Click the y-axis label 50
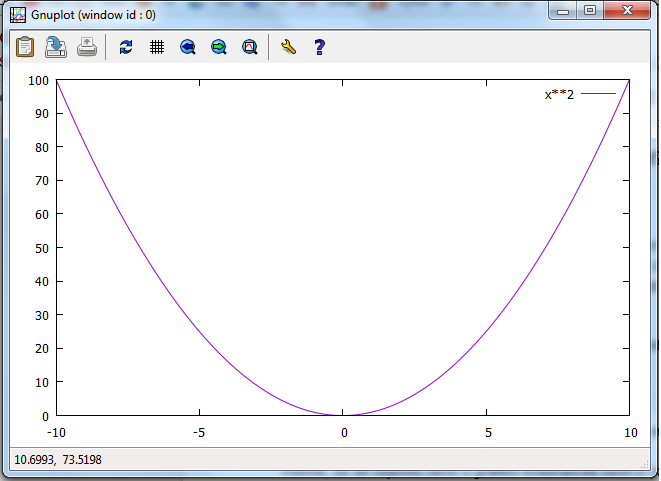 (42, 248)
